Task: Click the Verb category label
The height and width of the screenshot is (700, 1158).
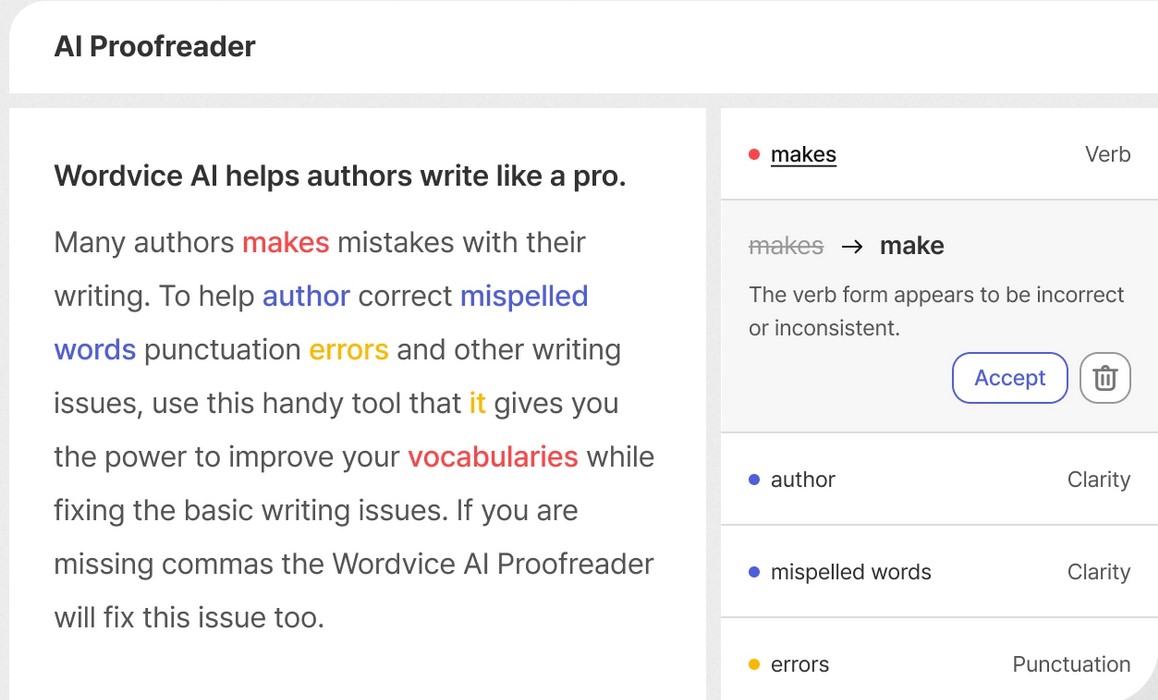Action: point(1107,155)
